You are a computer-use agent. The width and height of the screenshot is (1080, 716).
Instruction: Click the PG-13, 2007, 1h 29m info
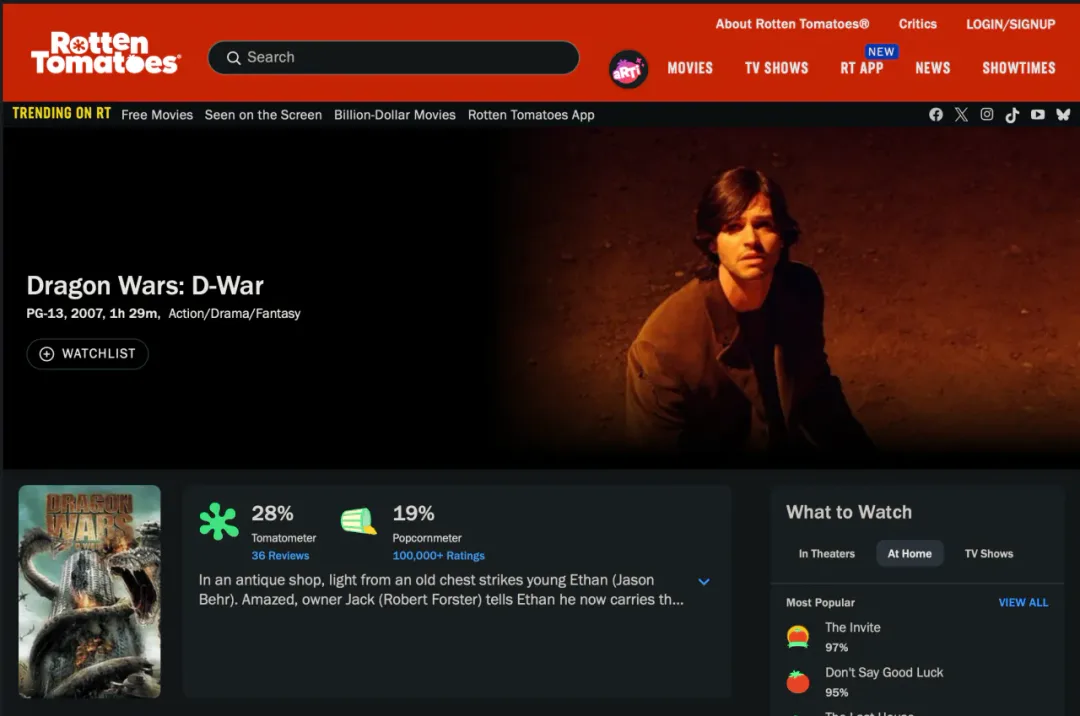point(93,313)
